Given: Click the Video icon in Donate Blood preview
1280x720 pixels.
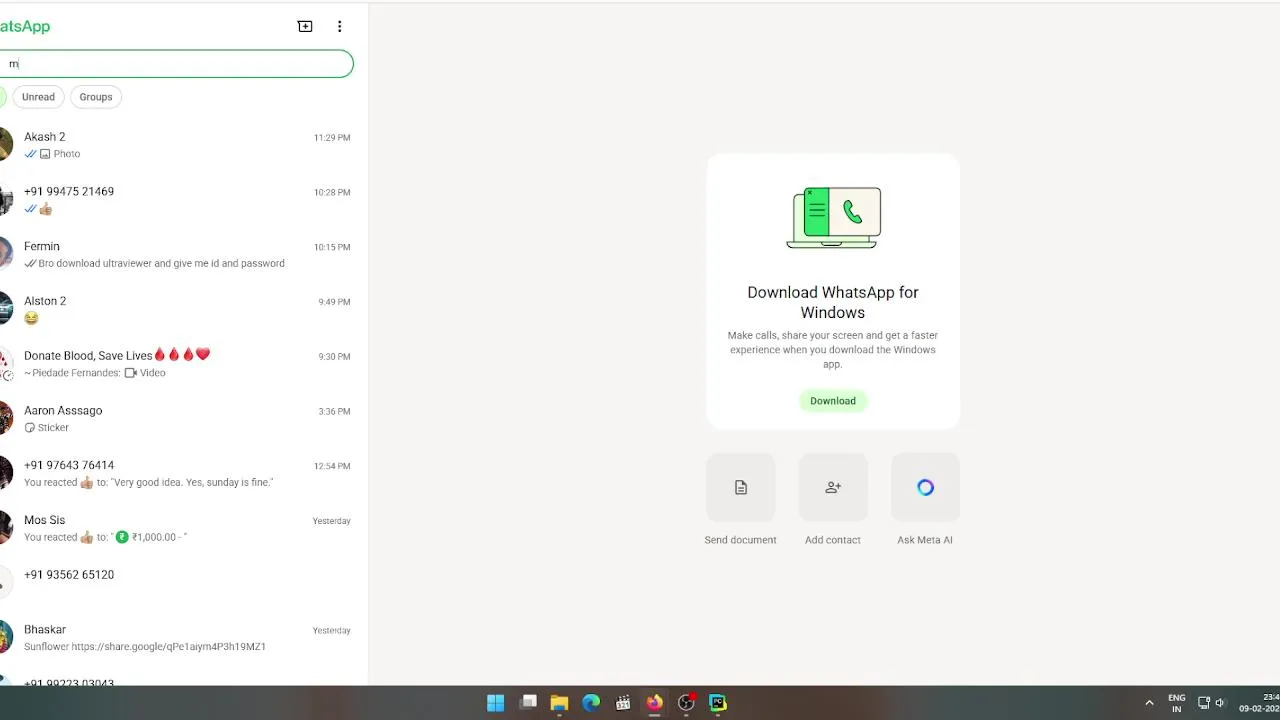Looking at the screenshot, I should coord(130,373).
